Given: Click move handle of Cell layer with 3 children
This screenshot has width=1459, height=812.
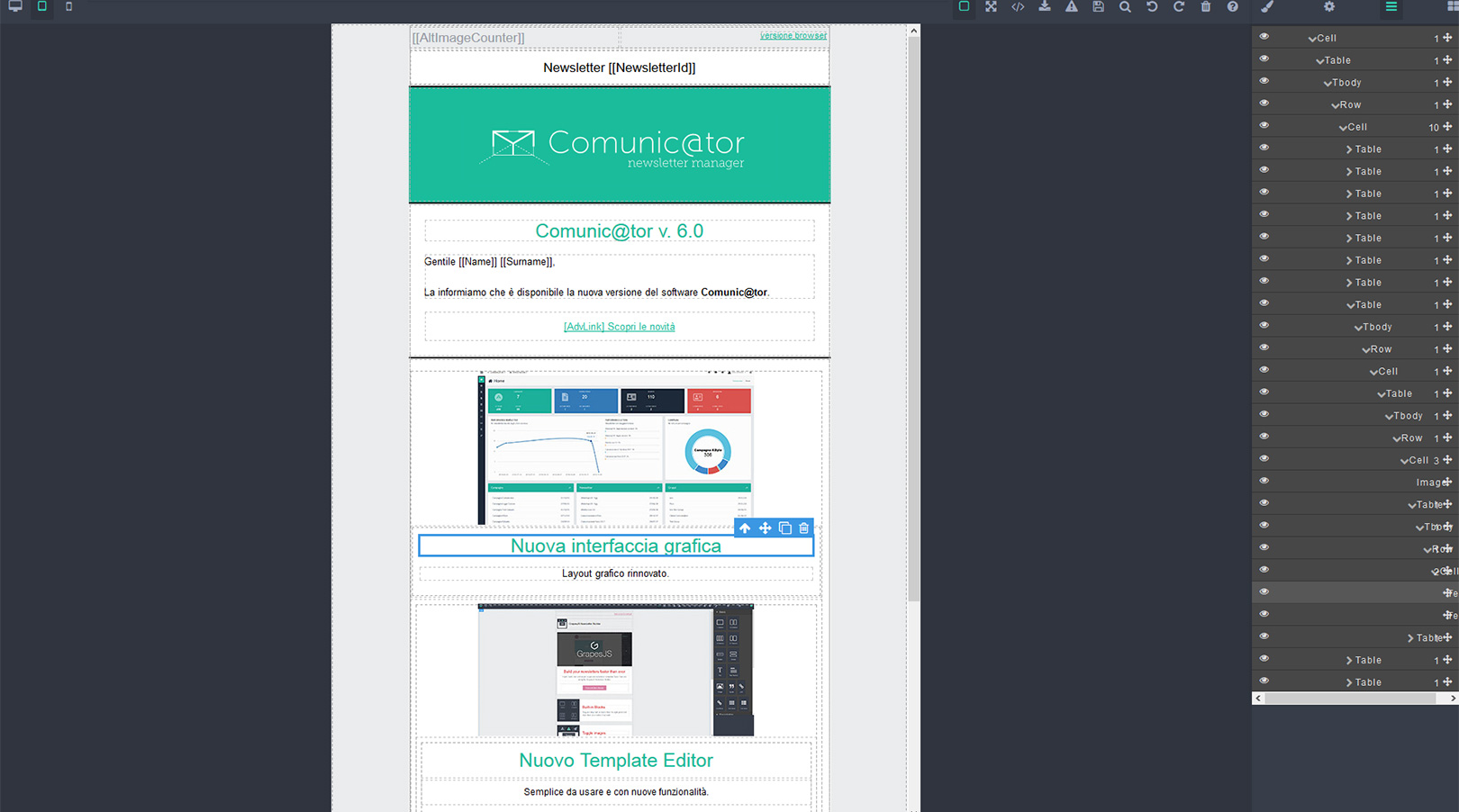Looking at the screenshot, I should pyautogui.click(x=1447, y=460).
